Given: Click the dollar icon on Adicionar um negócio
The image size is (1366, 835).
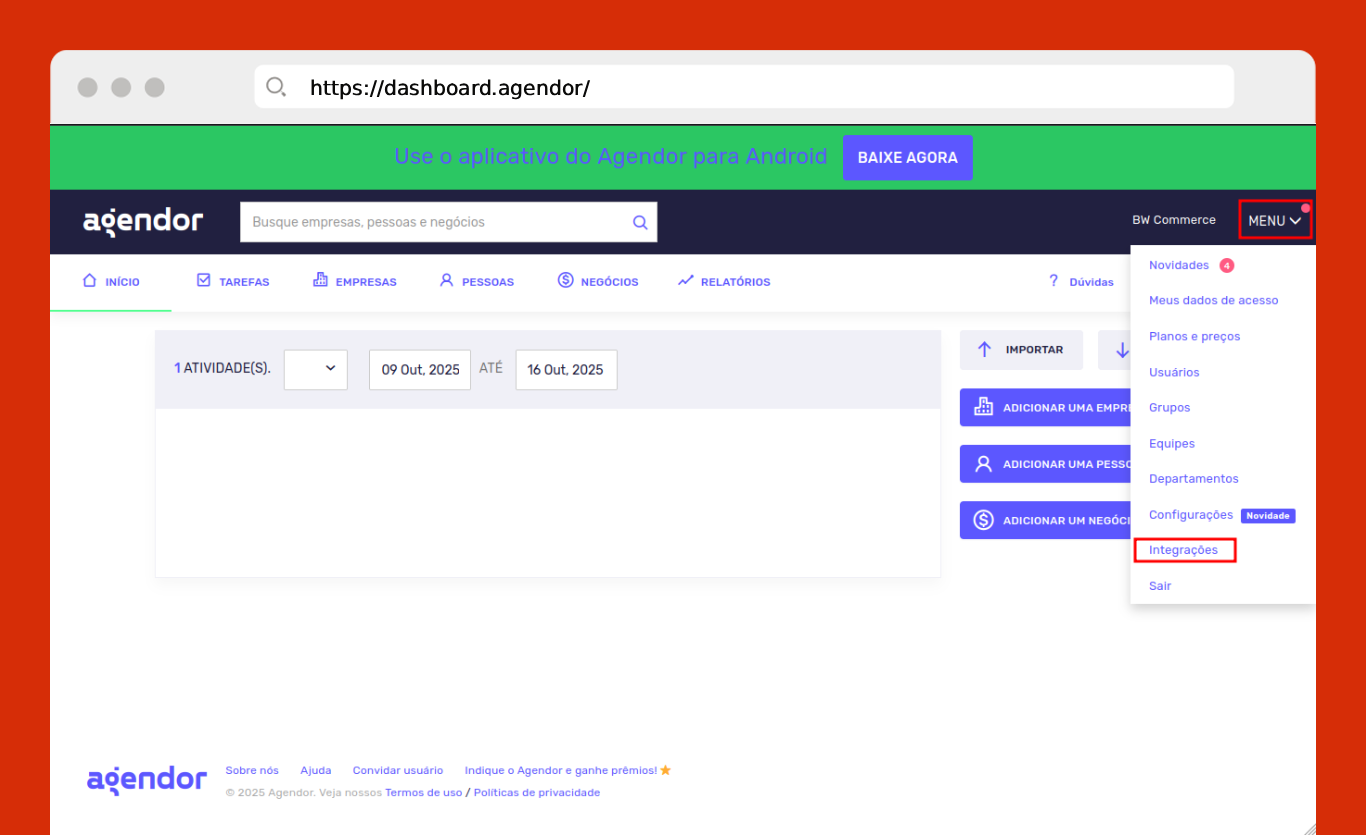Looking at the screenshot, I should coord(983,520).
